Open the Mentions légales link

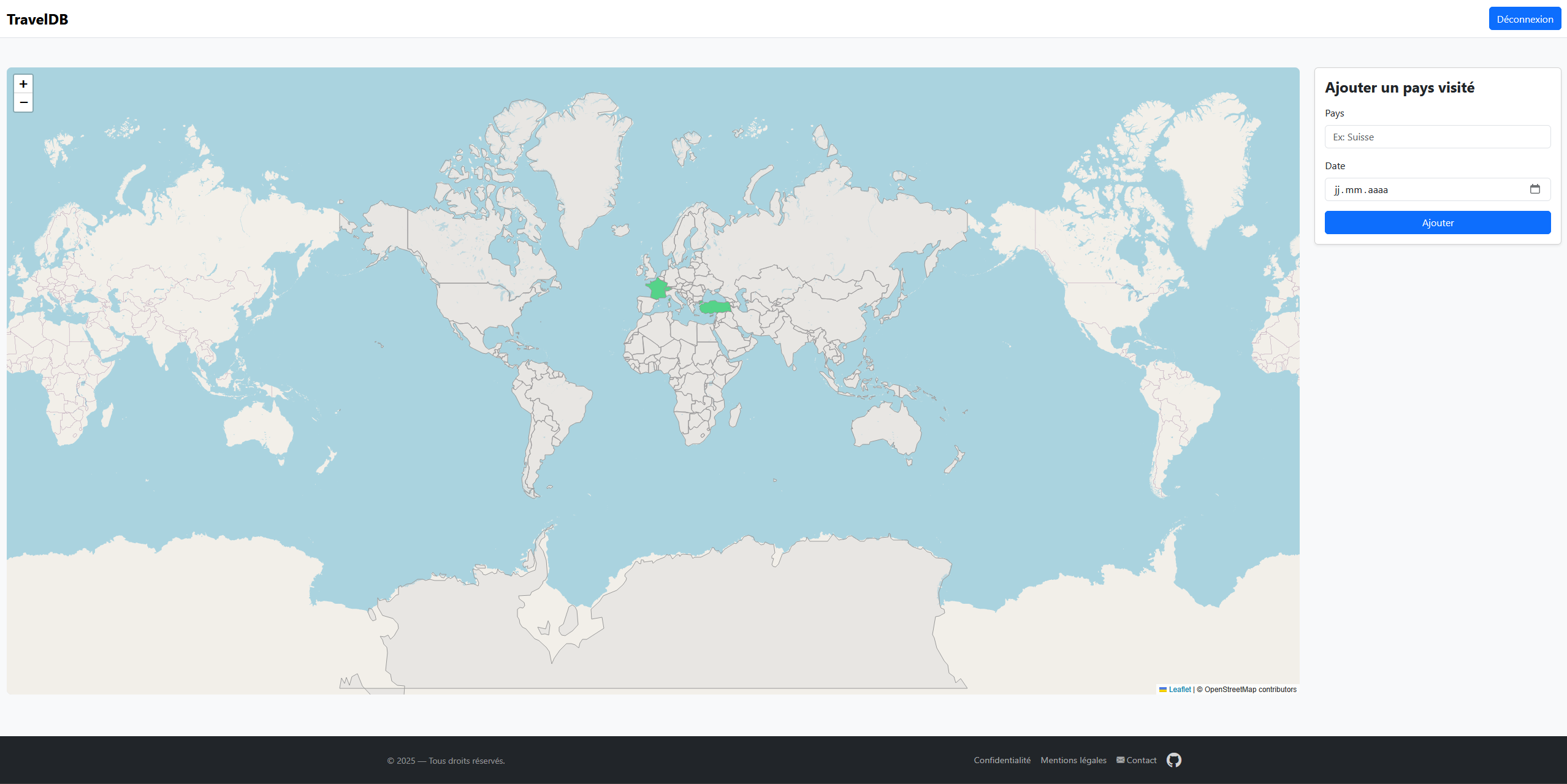click(1073, 760)
